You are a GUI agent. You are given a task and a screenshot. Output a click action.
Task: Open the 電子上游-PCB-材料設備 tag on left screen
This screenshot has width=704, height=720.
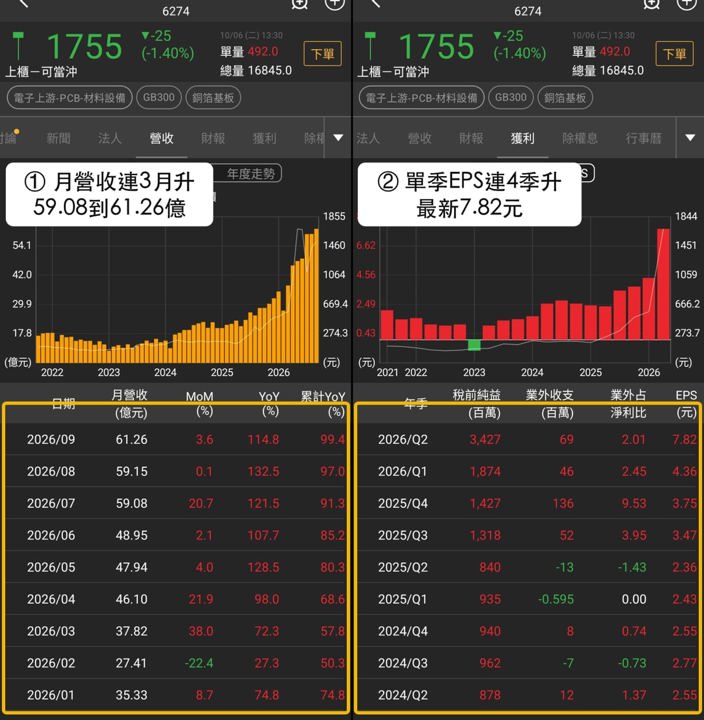(70, 98)
